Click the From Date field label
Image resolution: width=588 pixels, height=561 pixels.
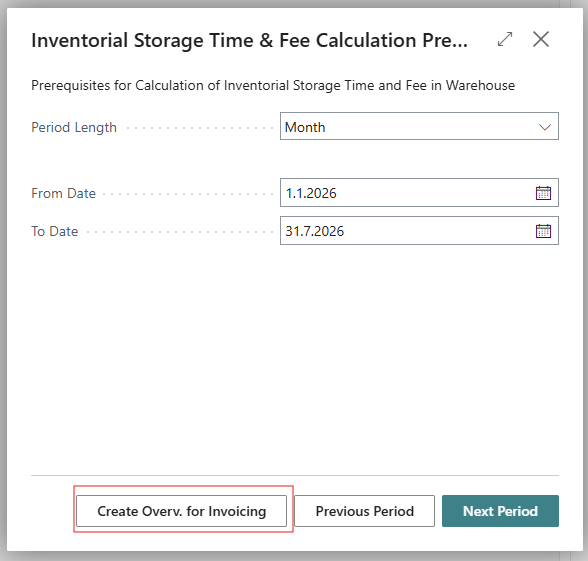click(63, 194)
